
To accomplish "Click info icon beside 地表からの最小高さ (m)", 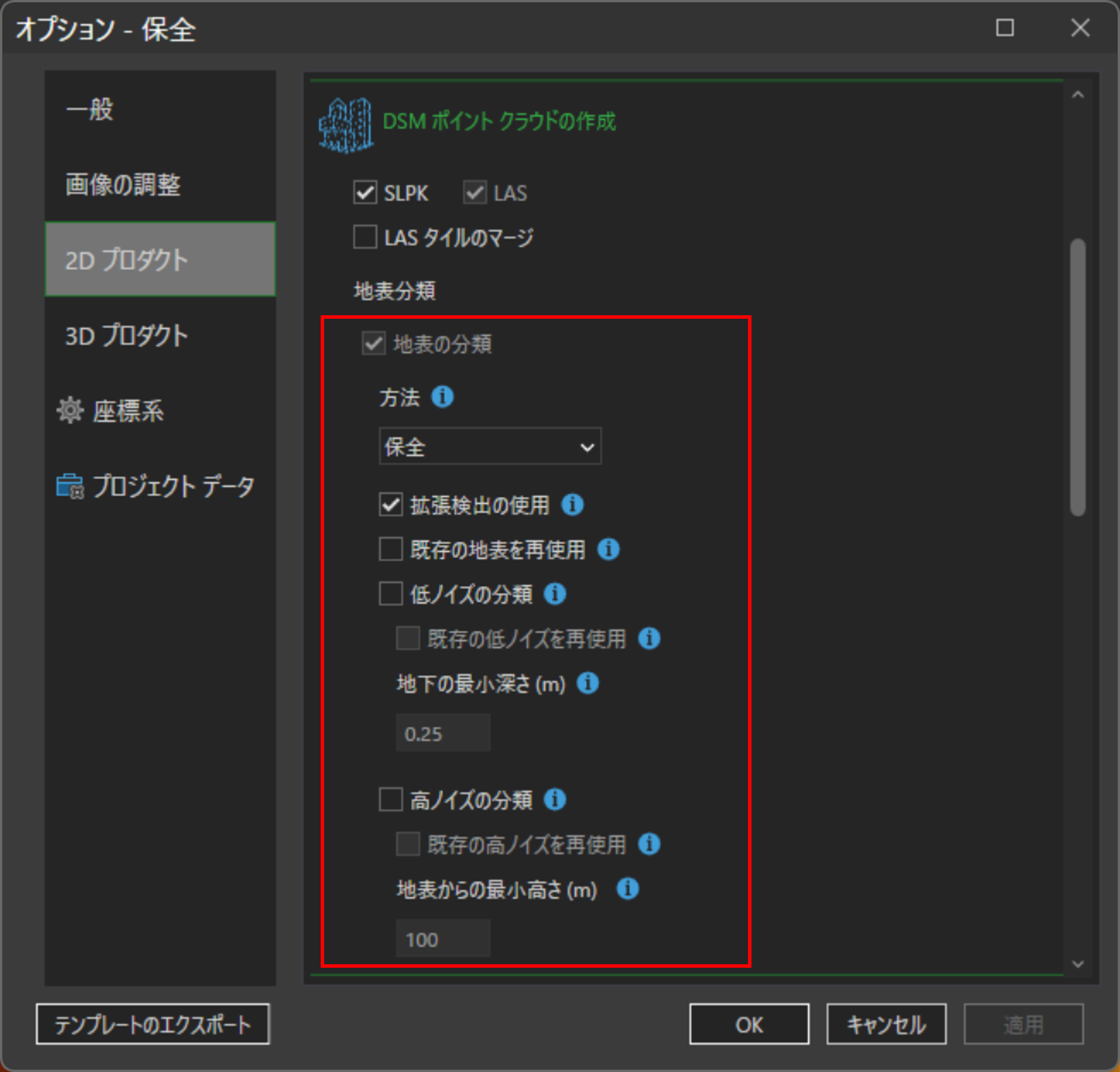I will (627, 888).
